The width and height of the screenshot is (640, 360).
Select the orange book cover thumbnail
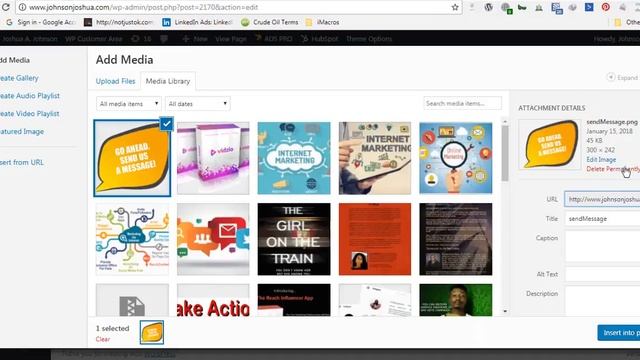(375, 239)
